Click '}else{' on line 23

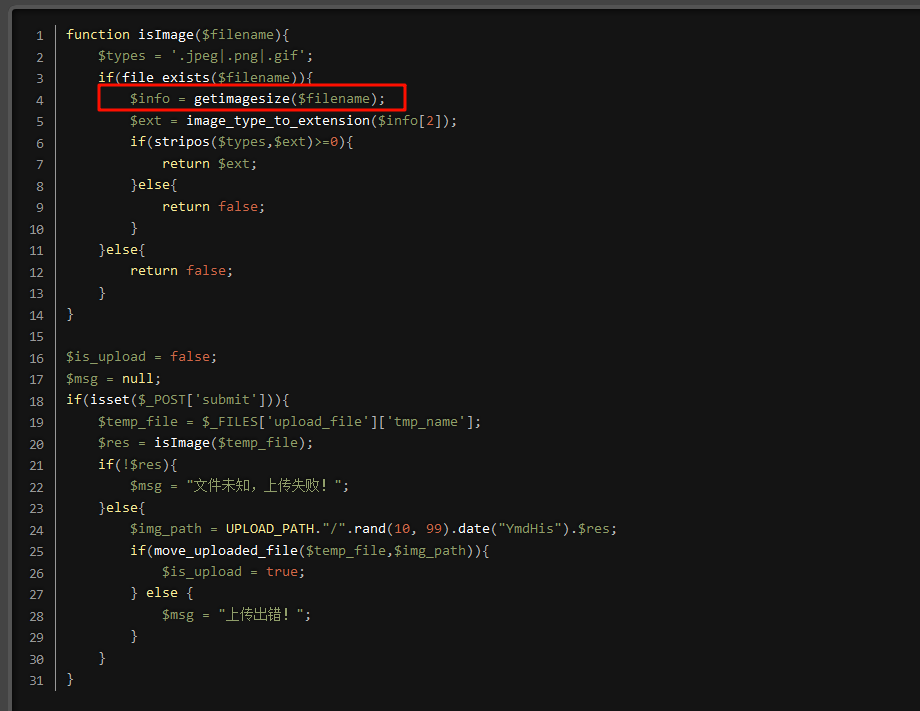coord(121,507)
